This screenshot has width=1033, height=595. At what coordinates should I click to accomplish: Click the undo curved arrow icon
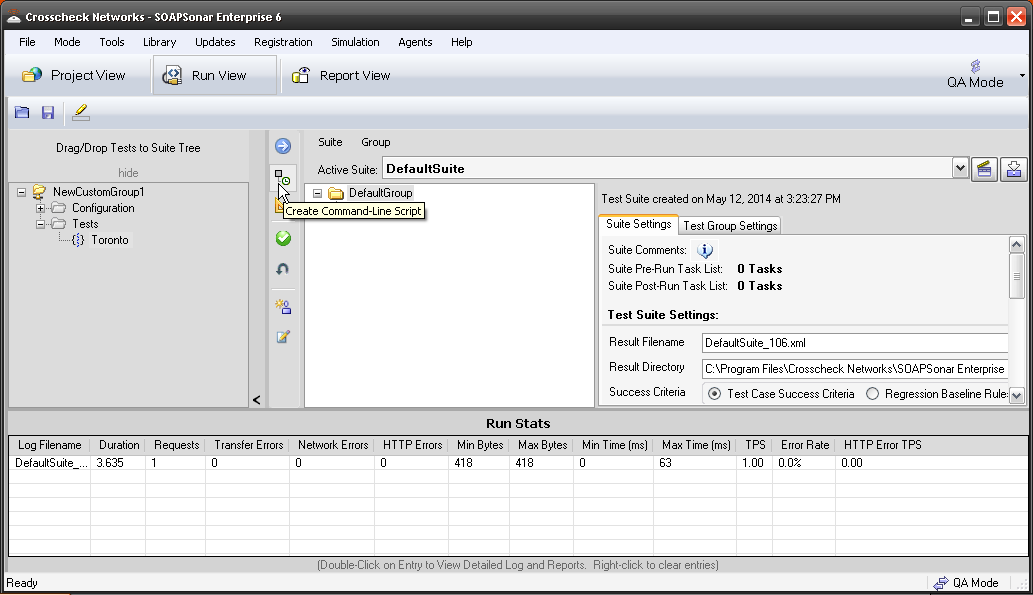[x=283, y=269]
